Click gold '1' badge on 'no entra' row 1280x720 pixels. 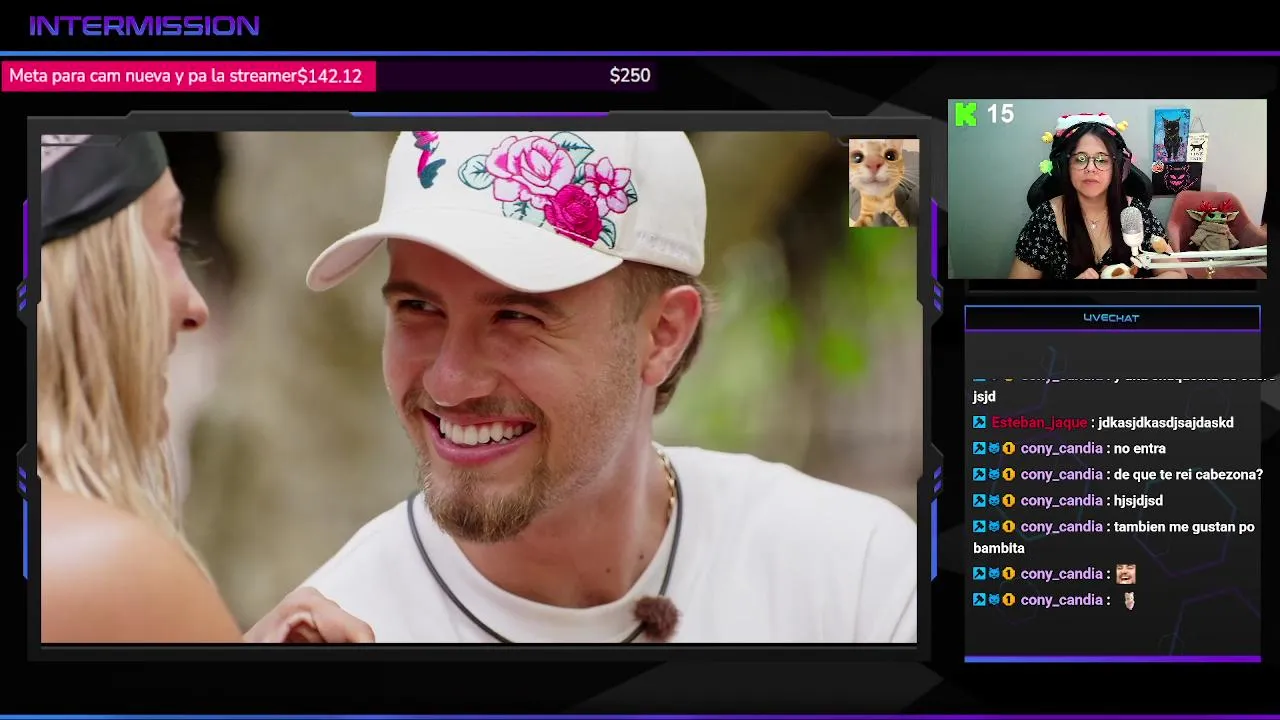click(1009, 449)
